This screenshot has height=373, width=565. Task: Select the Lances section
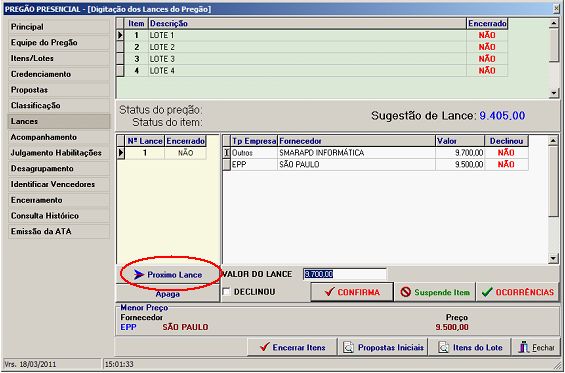coord(59,121)
